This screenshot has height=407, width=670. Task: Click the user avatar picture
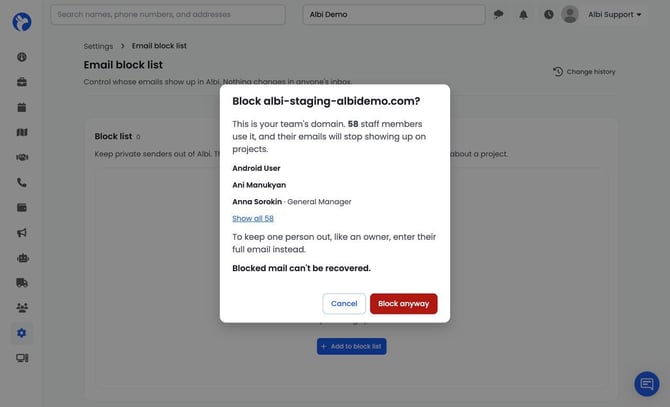570,15
